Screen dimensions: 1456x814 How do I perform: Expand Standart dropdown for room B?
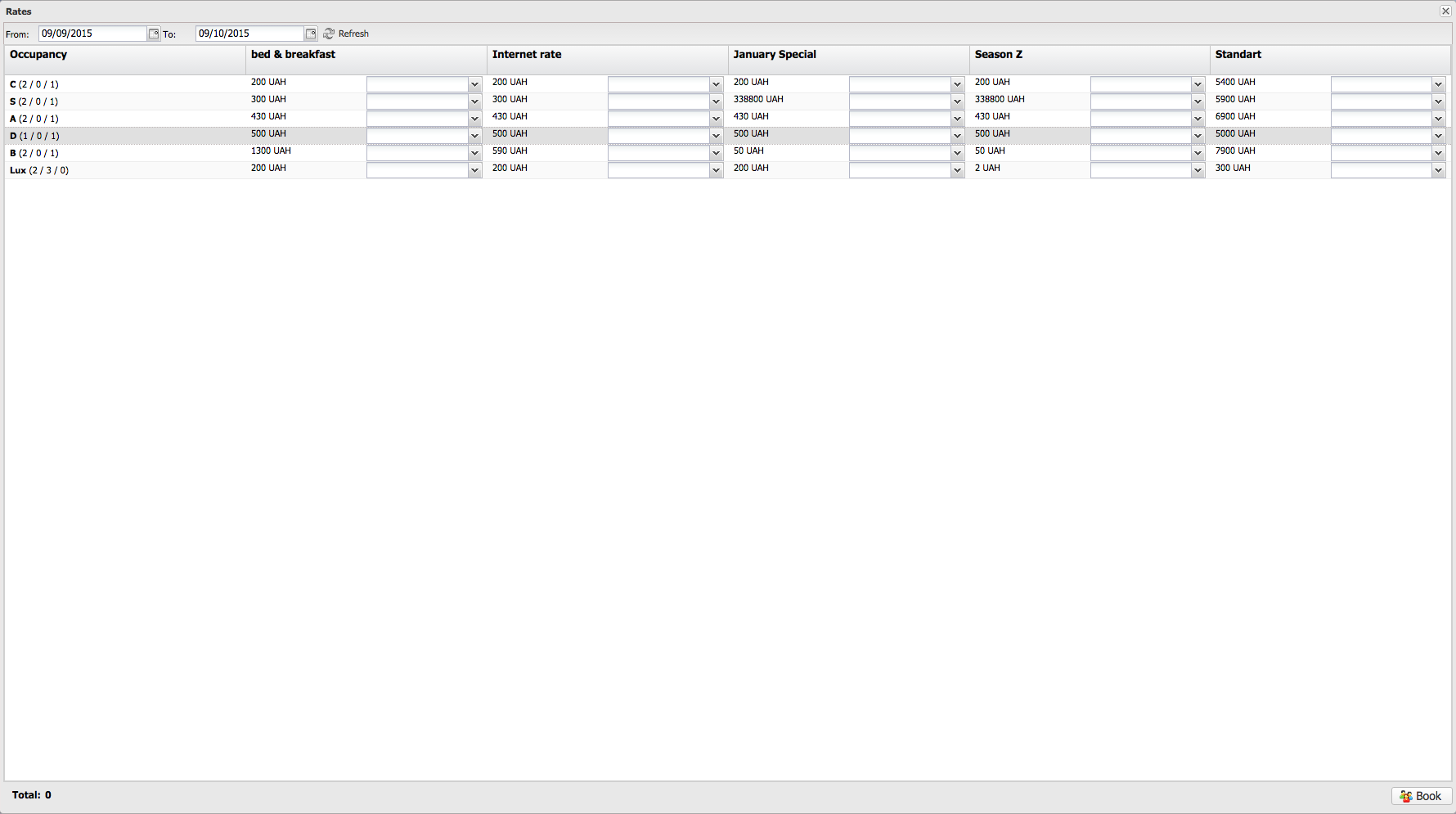coord(1438,153)
